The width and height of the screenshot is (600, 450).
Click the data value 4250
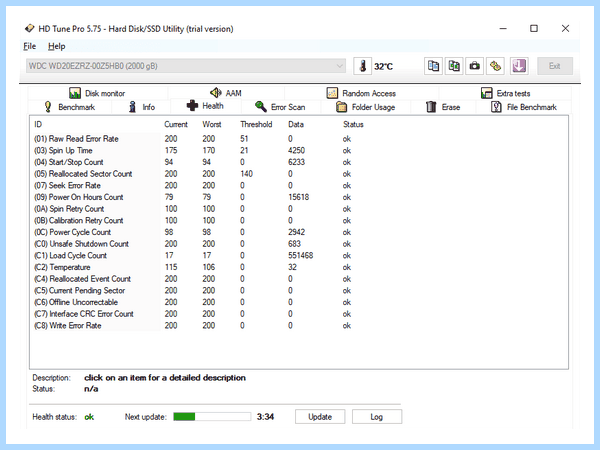pyautogui.click(x=296, y=150)
